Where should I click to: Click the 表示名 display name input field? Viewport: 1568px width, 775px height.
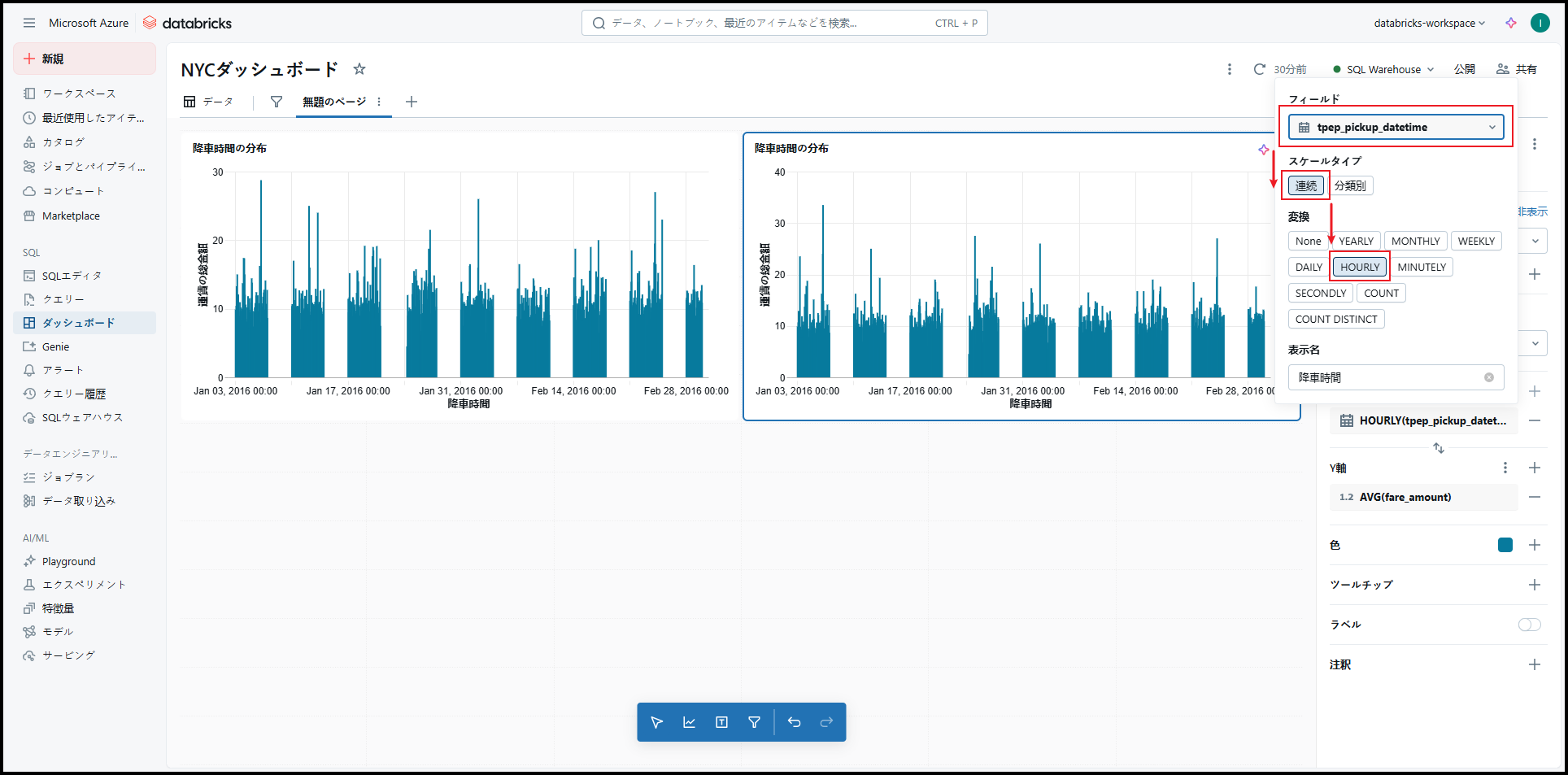click(1388, 377)
